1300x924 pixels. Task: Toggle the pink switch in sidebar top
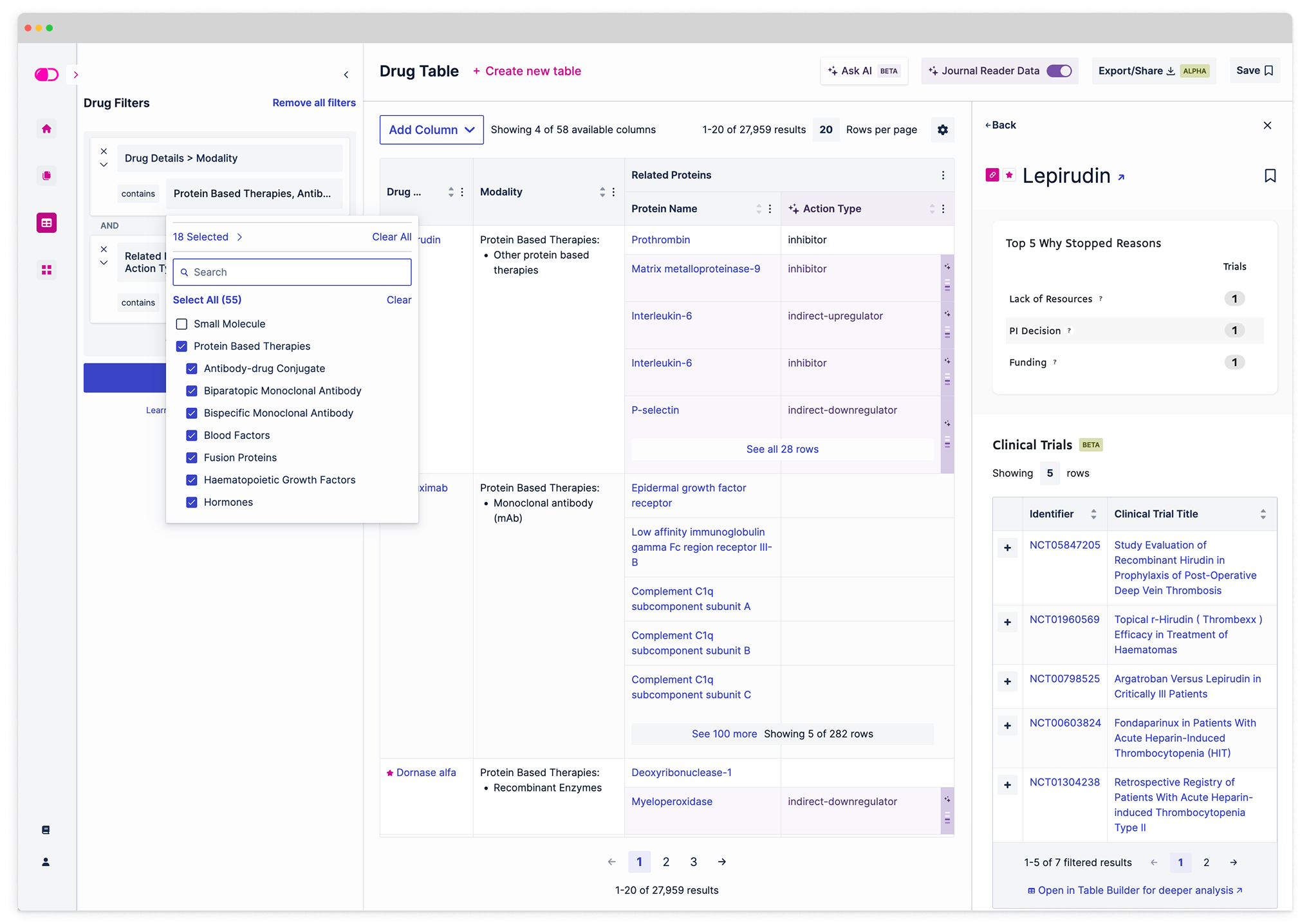click(46, 75)
